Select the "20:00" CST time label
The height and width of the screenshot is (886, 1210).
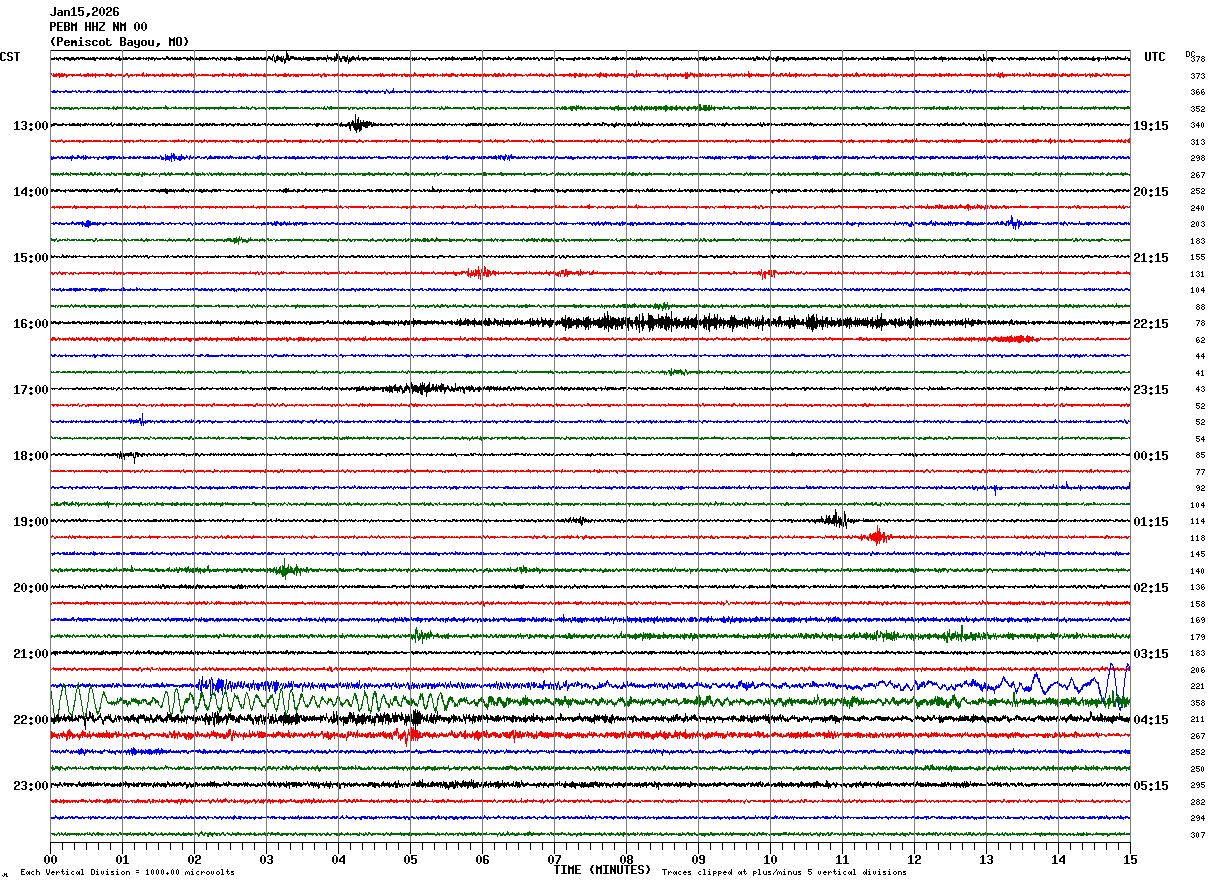coord(30,588)
